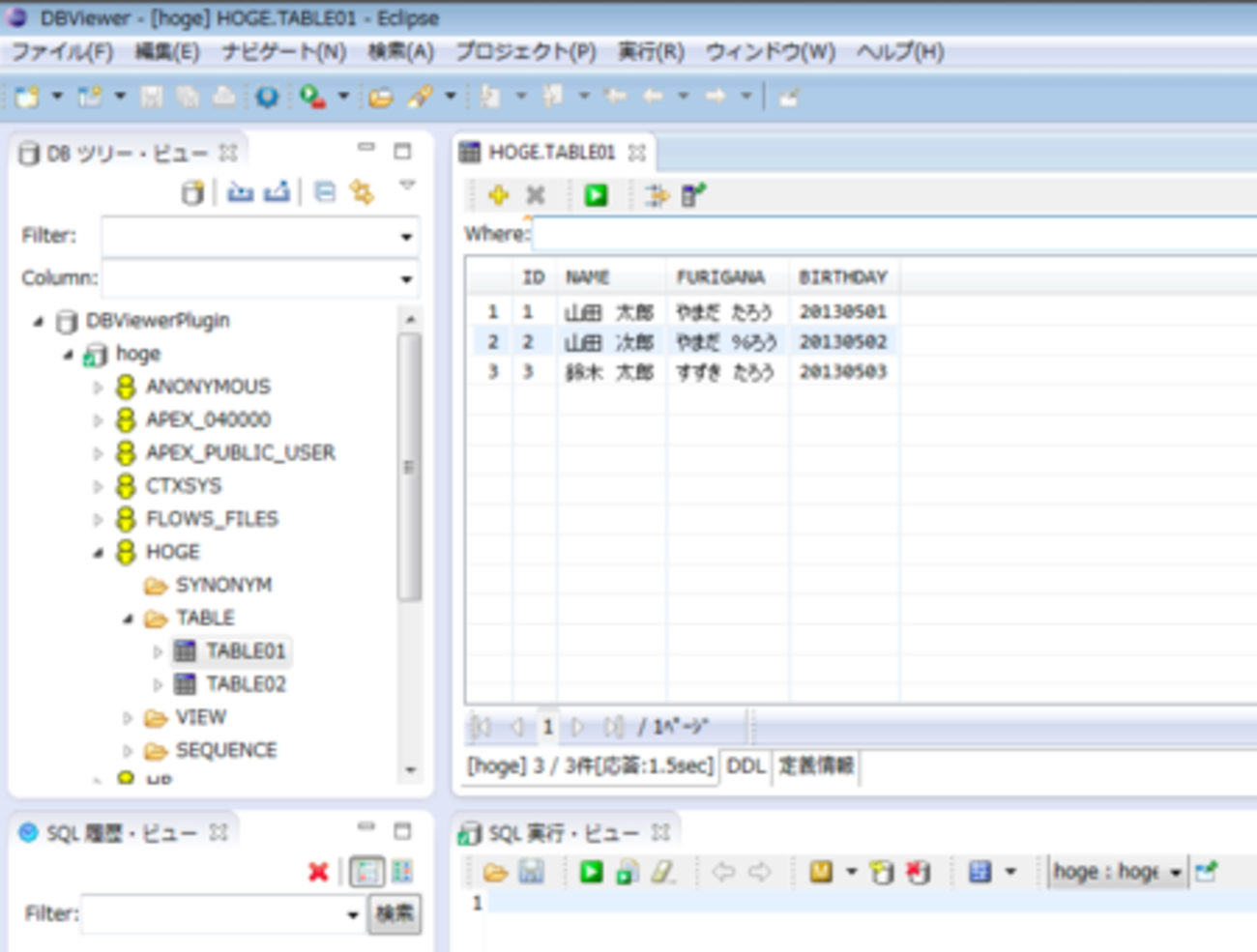Collapse the TABLE folder node

tap(128, 619)
